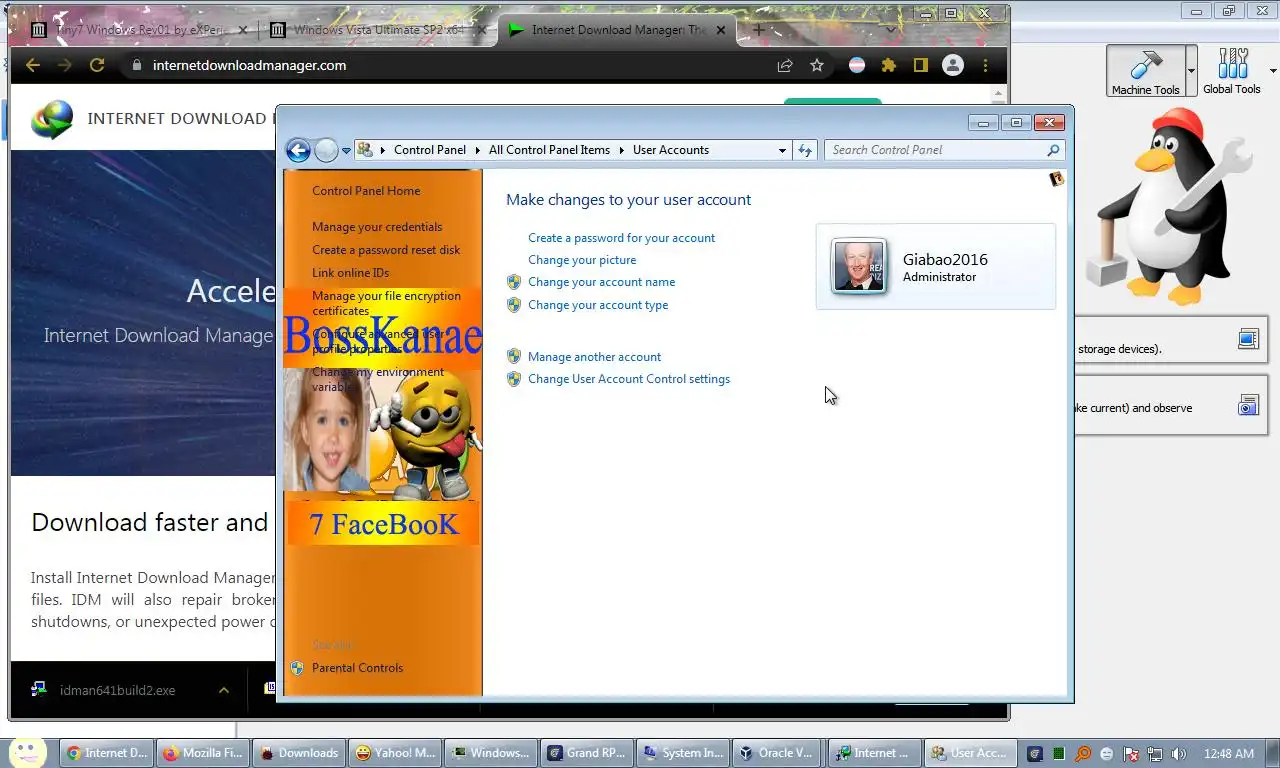Click Create a password for your account
The width and height of the screenshot is (1280, 768).
(x=621, y=238)
